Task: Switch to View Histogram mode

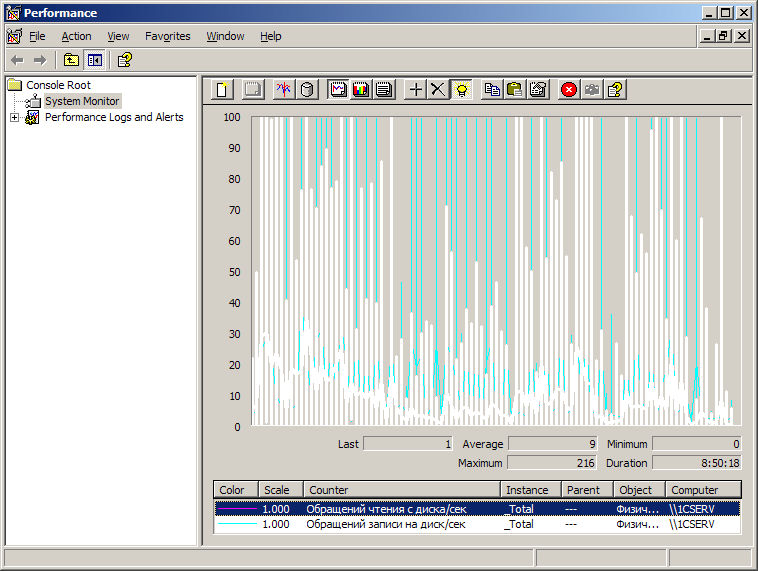Action: tap(360, 90)
